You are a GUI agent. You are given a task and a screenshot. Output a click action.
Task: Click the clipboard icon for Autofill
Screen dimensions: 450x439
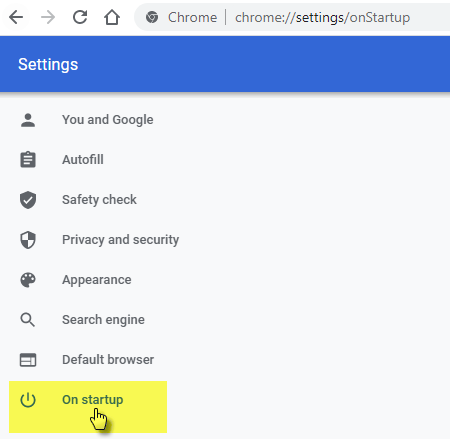[28, 160]
